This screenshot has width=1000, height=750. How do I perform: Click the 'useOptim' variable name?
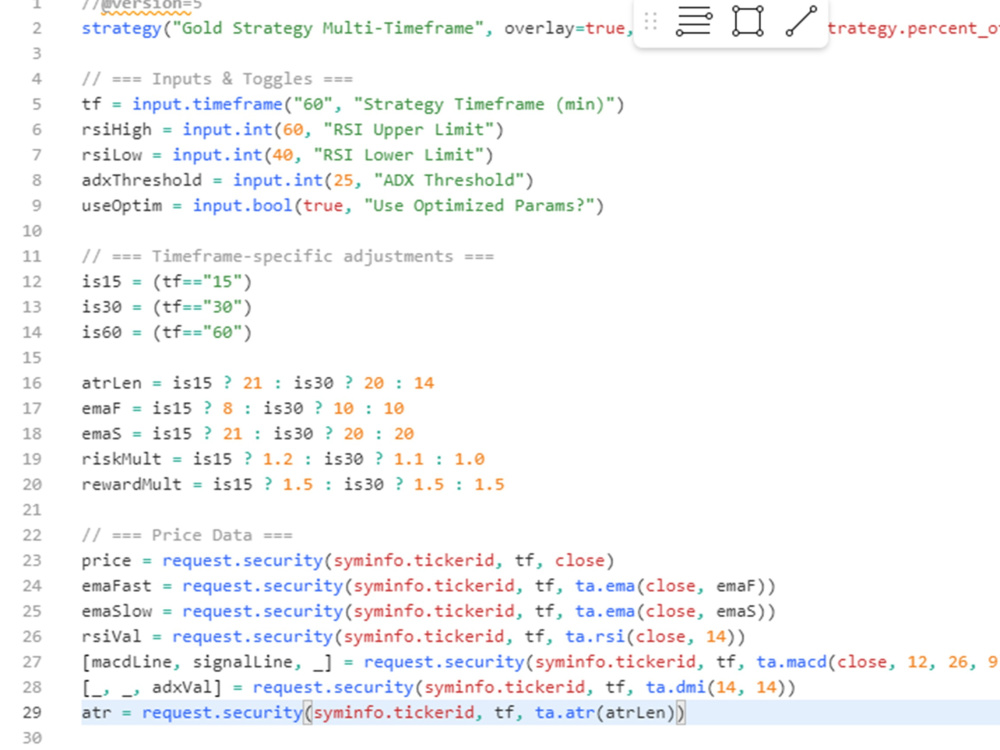(122, 206)
